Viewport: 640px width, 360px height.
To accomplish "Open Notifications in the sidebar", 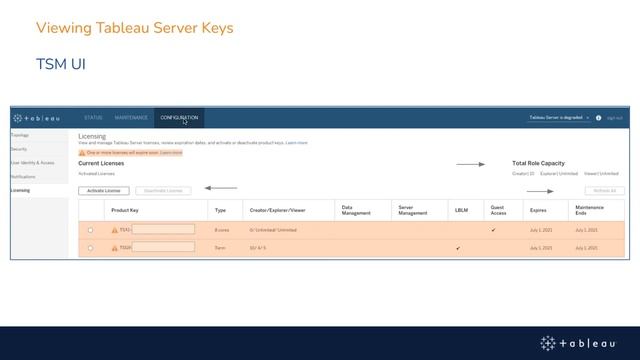I will (23, 177).
